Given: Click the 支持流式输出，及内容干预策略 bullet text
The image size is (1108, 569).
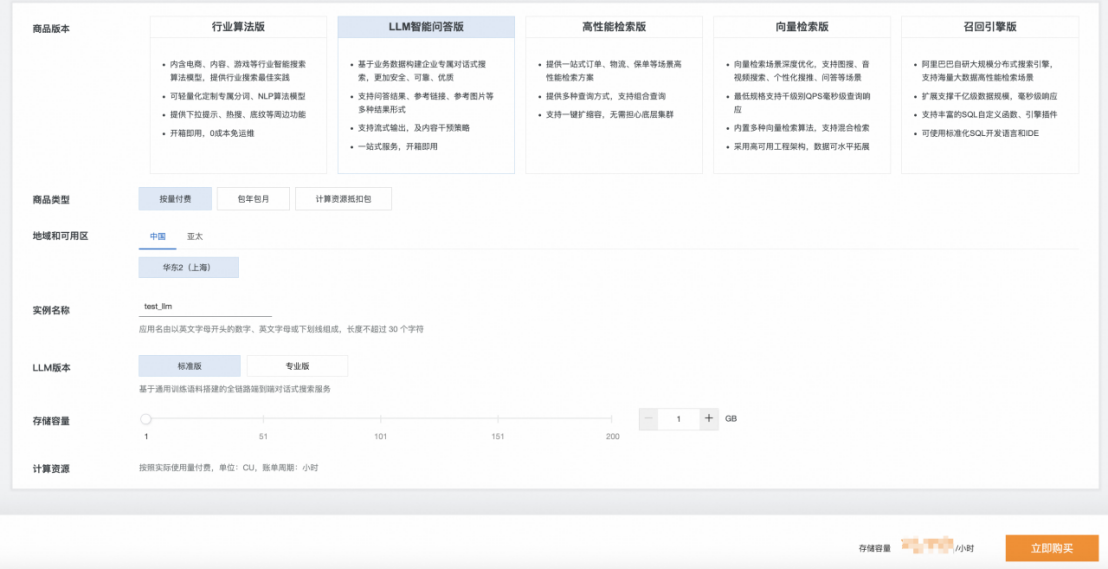Looking at the screenshot, I should tap(413, 128).
